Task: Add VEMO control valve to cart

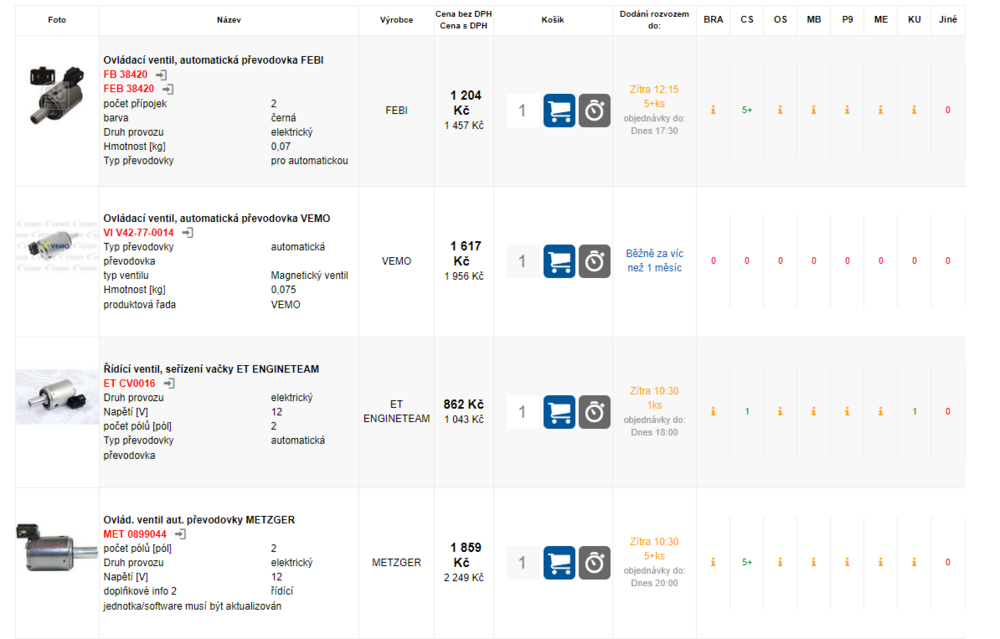Action: click(559, 261)
